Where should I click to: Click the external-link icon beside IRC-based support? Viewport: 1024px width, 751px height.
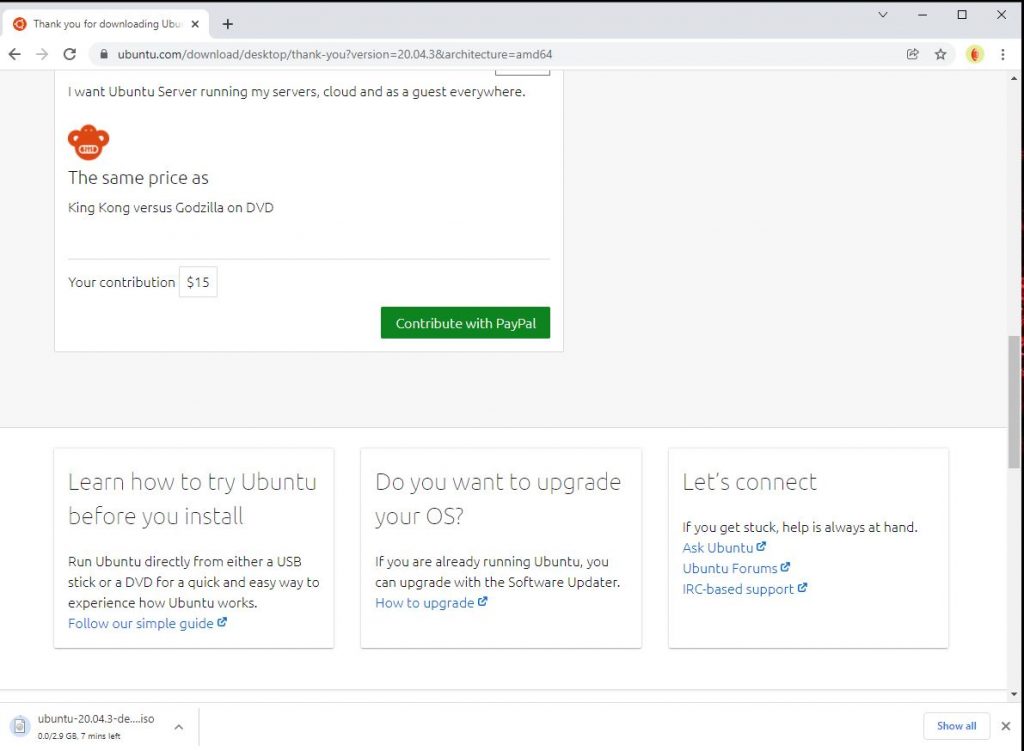[x=802, y=587]
